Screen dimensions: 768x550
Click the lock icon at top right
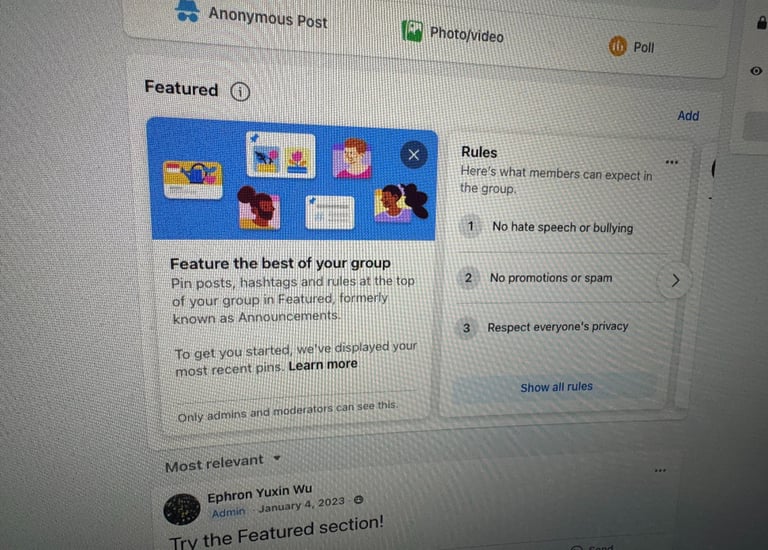tap(762, 23)
